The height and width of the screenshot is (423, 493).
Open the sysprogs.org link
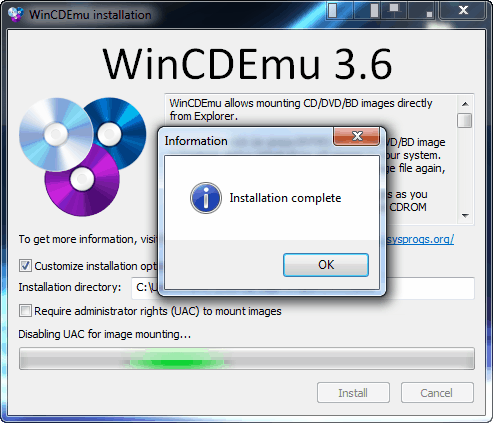click(420, 239)
